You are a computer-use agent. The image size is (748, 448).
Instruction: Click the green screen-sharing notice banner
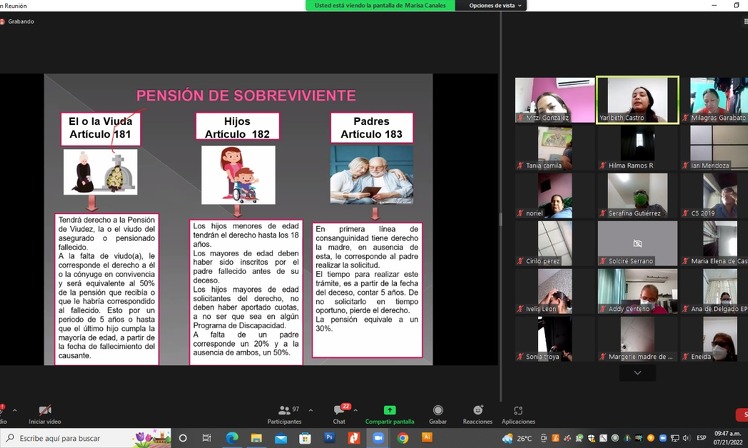[x=380, y=5]
